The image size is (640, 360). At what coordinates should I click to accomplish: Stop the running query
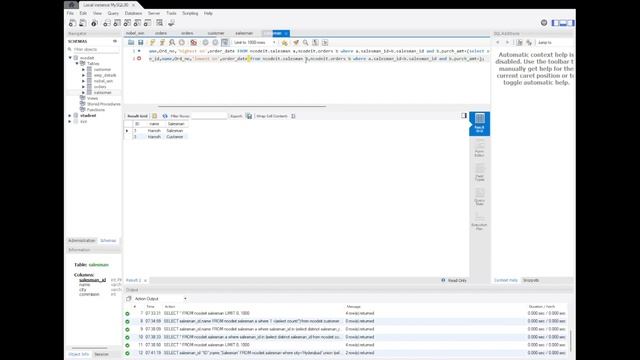pos(182,42)
